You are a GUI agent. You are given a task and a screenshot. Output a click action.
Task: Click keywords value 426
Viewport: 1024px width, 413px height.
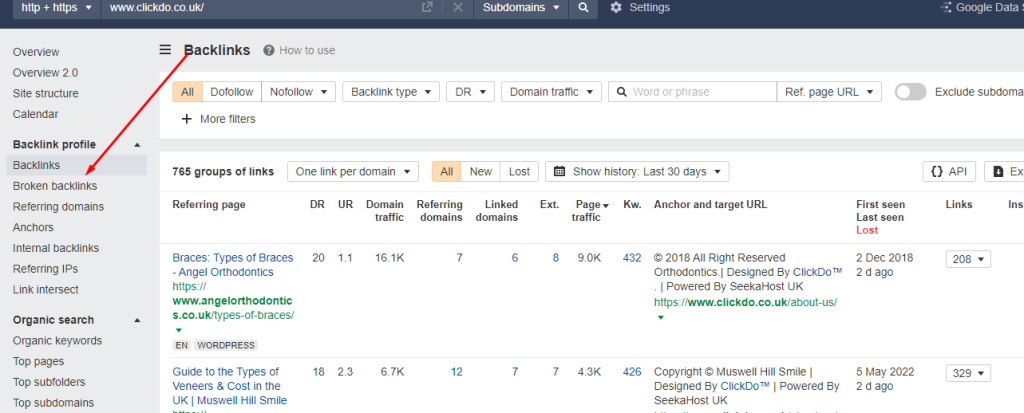[632, 372]
